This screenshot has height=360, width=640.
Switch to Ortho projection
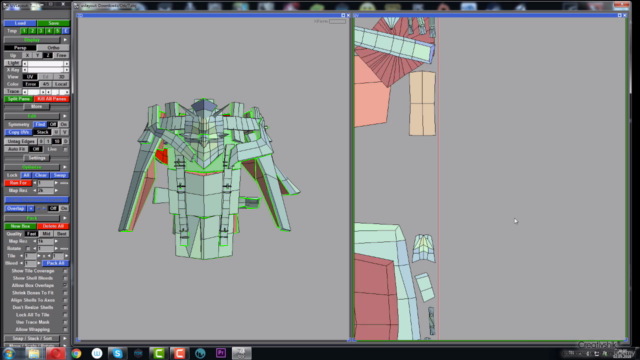[x=53, y=48]
